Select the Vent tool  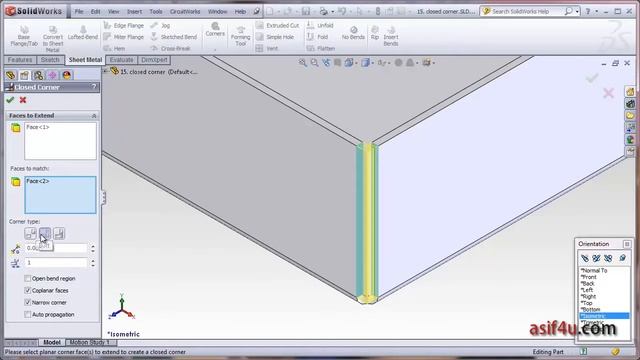tap(267, 48)
